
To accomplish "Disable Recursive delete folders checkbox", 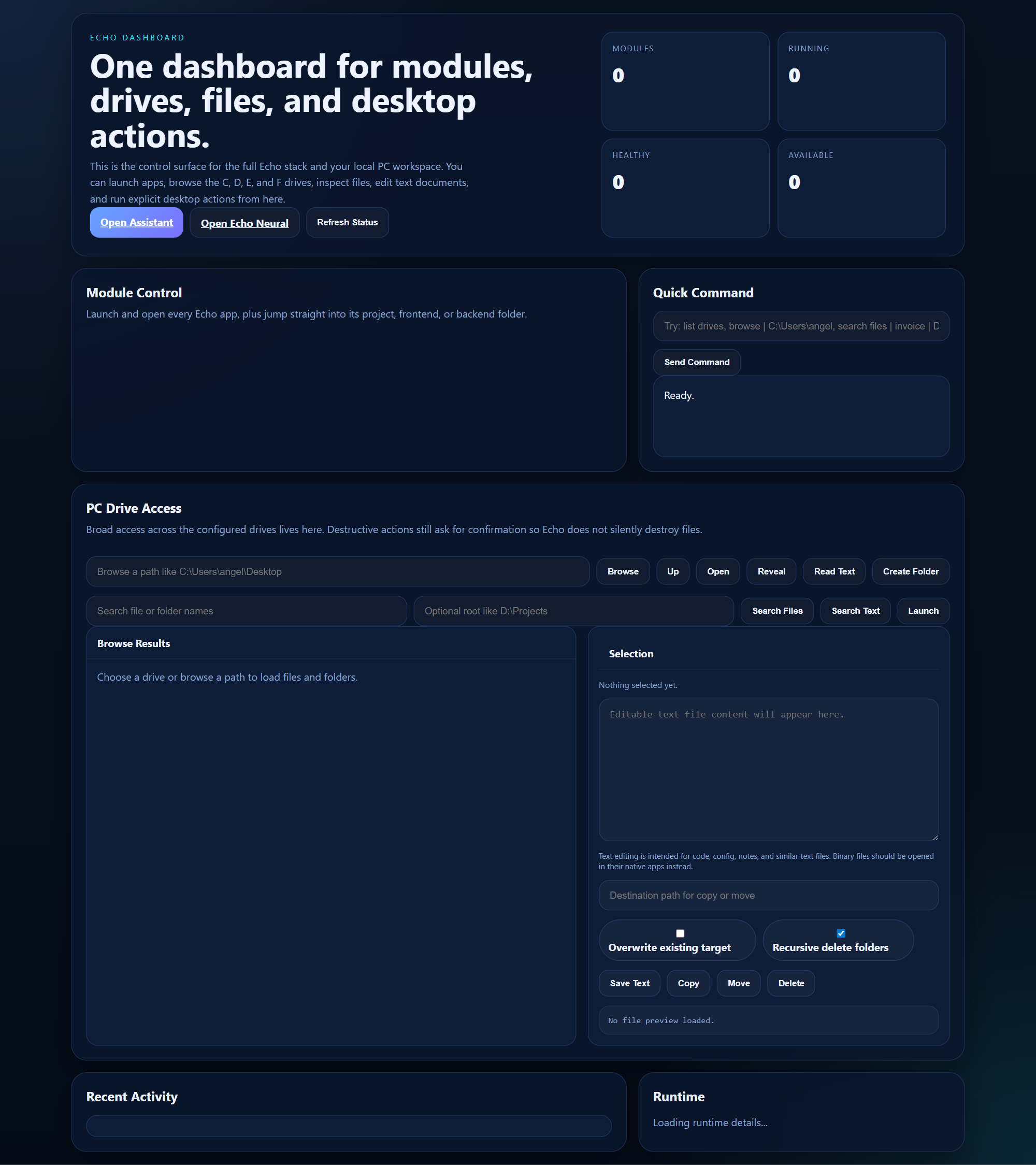I will pyautogui.click(x=841, y=933).
